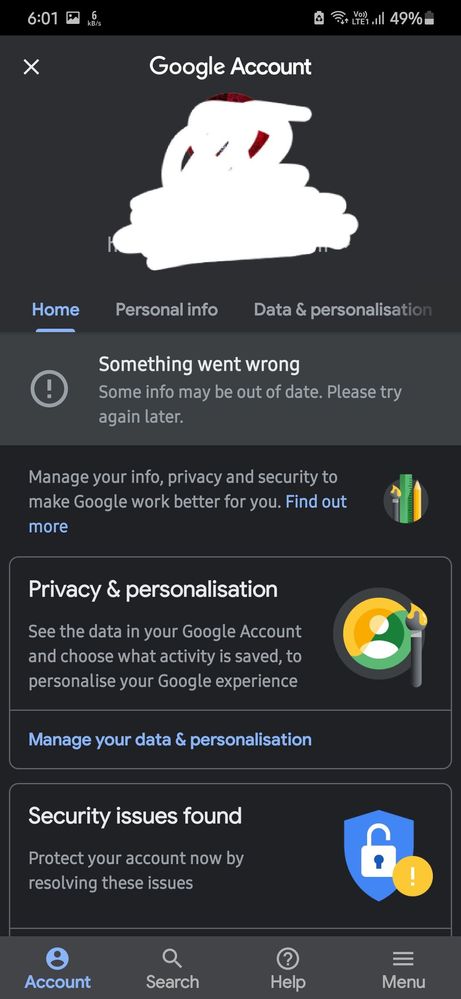Close the Google Account screen

coord(31,67)
